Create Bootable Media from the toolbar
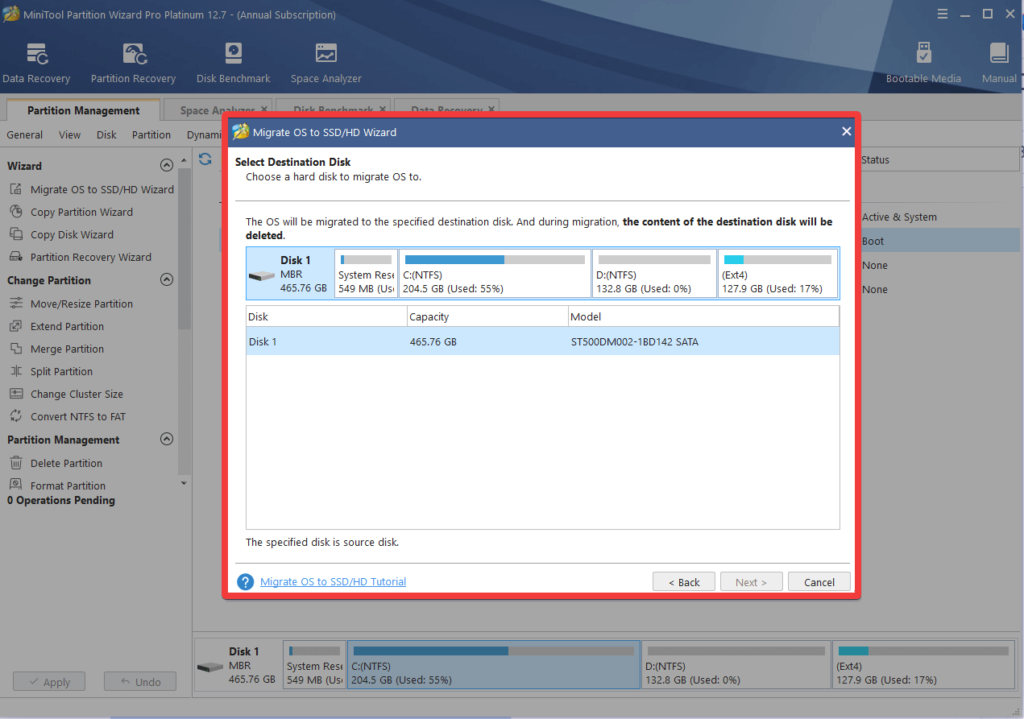The height and width of the screenshot is (719, 1024). [x=923, y=63]
